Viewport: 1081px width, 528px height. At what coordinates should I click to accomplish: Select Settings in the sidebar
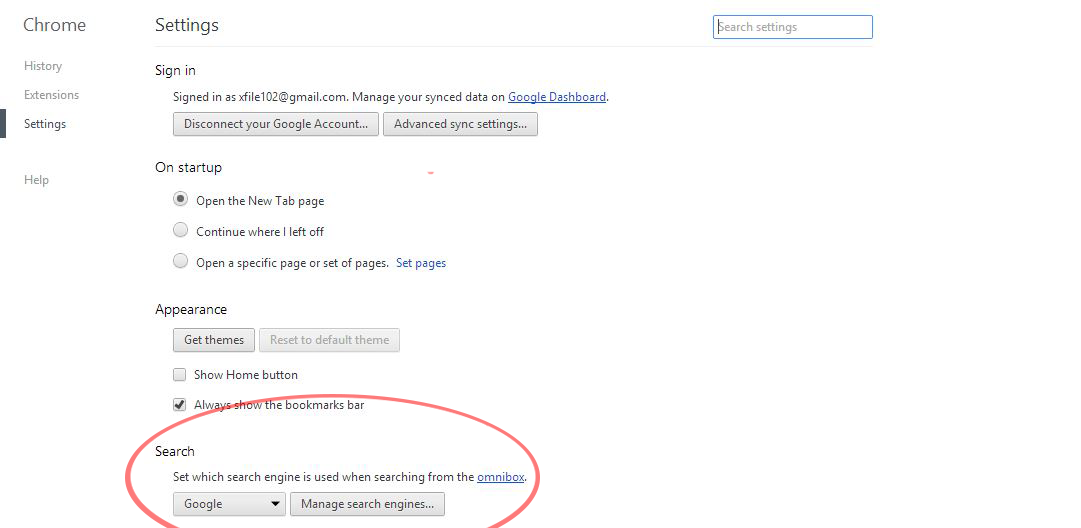[x=45, y=124]
